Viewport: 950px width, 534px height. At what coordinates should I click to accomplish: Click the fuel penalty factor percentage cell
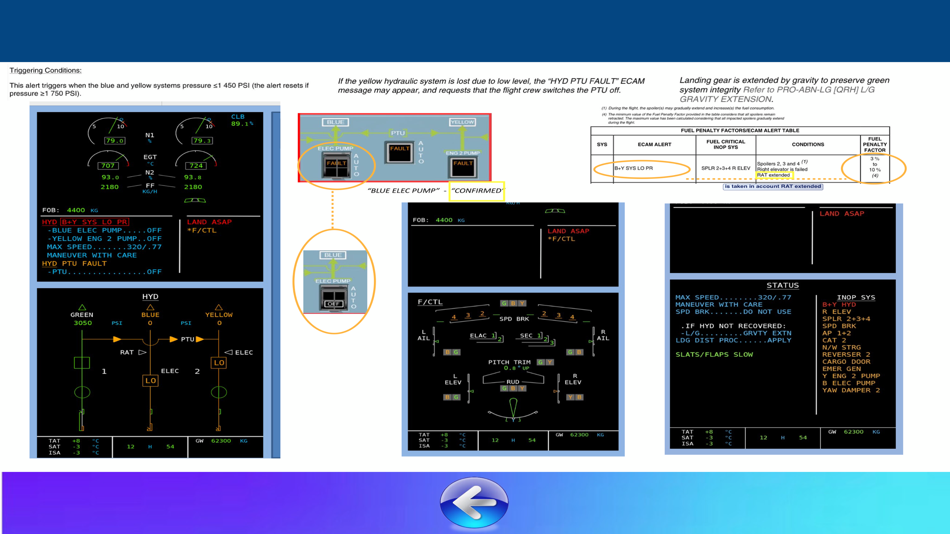(874, 167)
